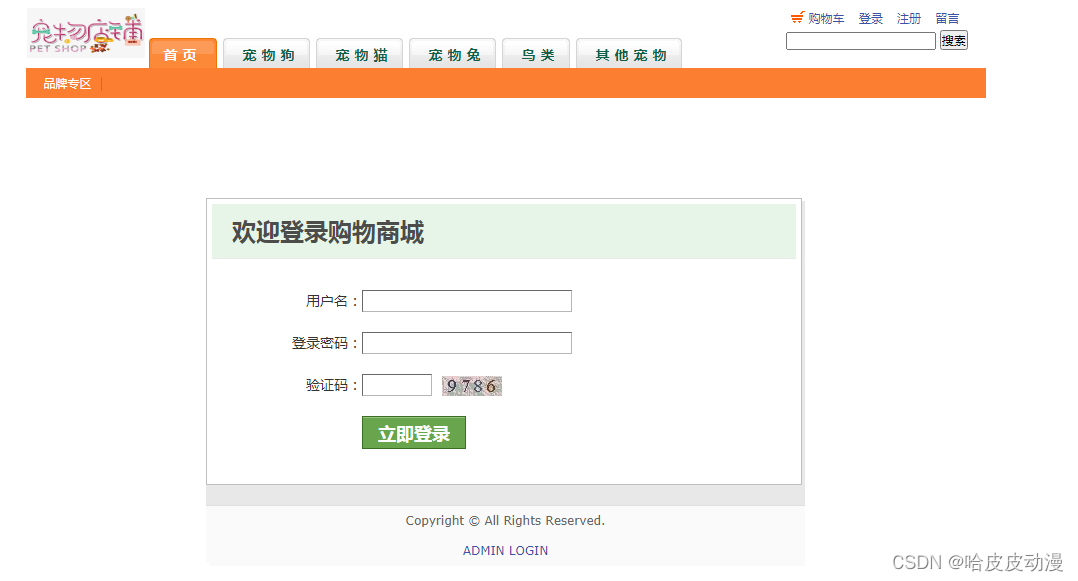Open the 宠物狗 tab
The height and width of the screenshot is (581, 1078).
click(x=267, y=54)
